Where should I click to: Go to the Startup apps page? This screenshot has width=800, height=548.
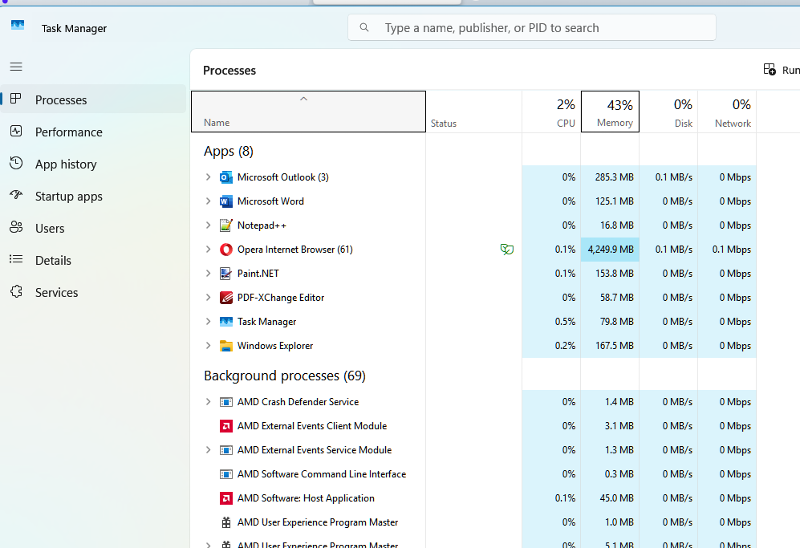(x=93, y=196)
